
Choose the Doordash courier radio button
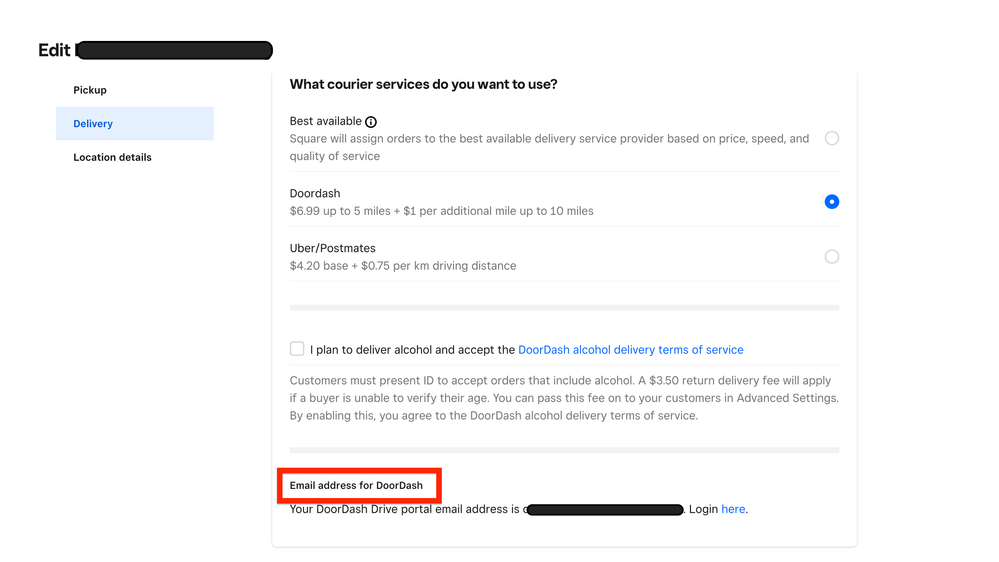[x=831, y=202]
